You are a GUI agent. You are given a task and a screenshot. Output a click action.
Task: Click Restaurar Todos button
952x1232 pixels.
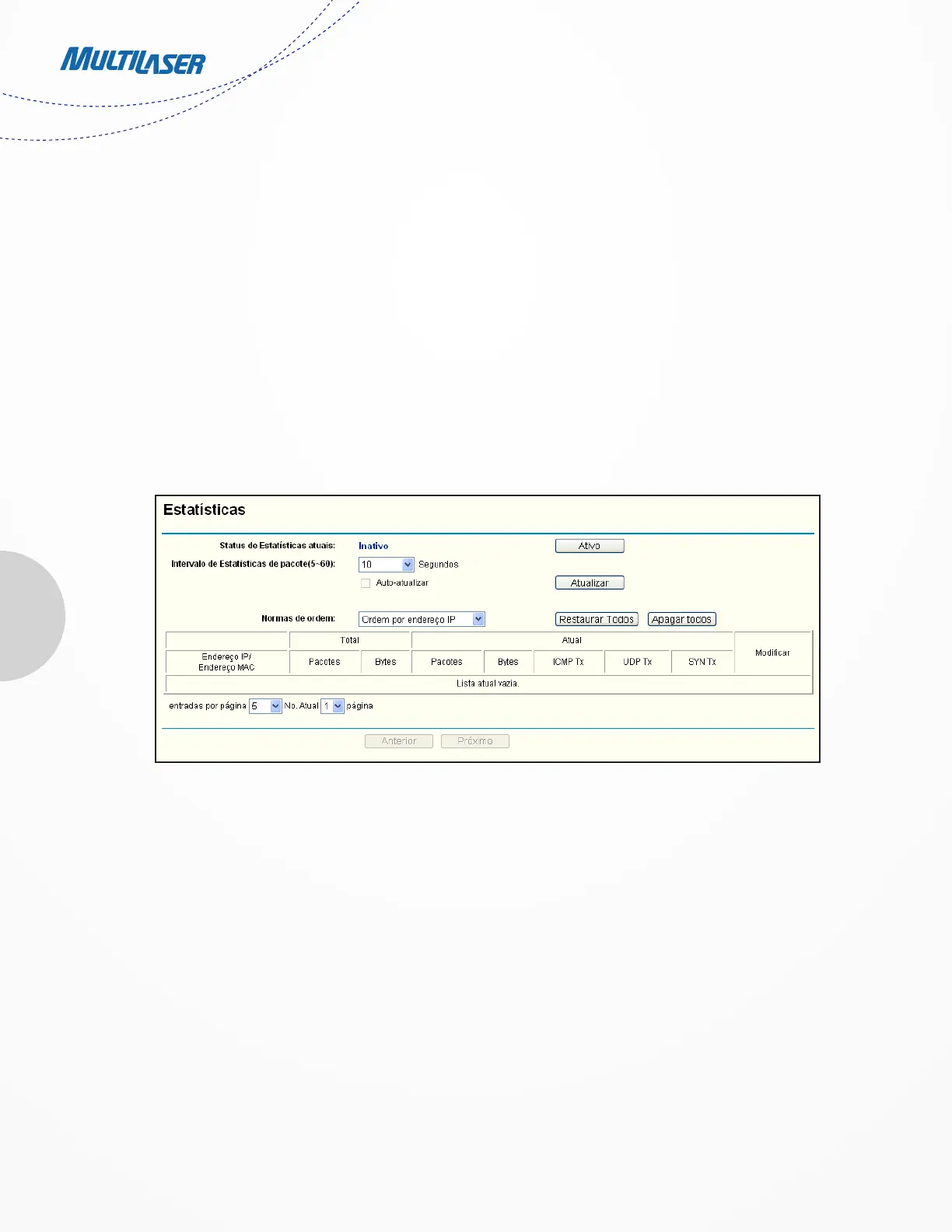pyautogui.click(x=597, y=619)
